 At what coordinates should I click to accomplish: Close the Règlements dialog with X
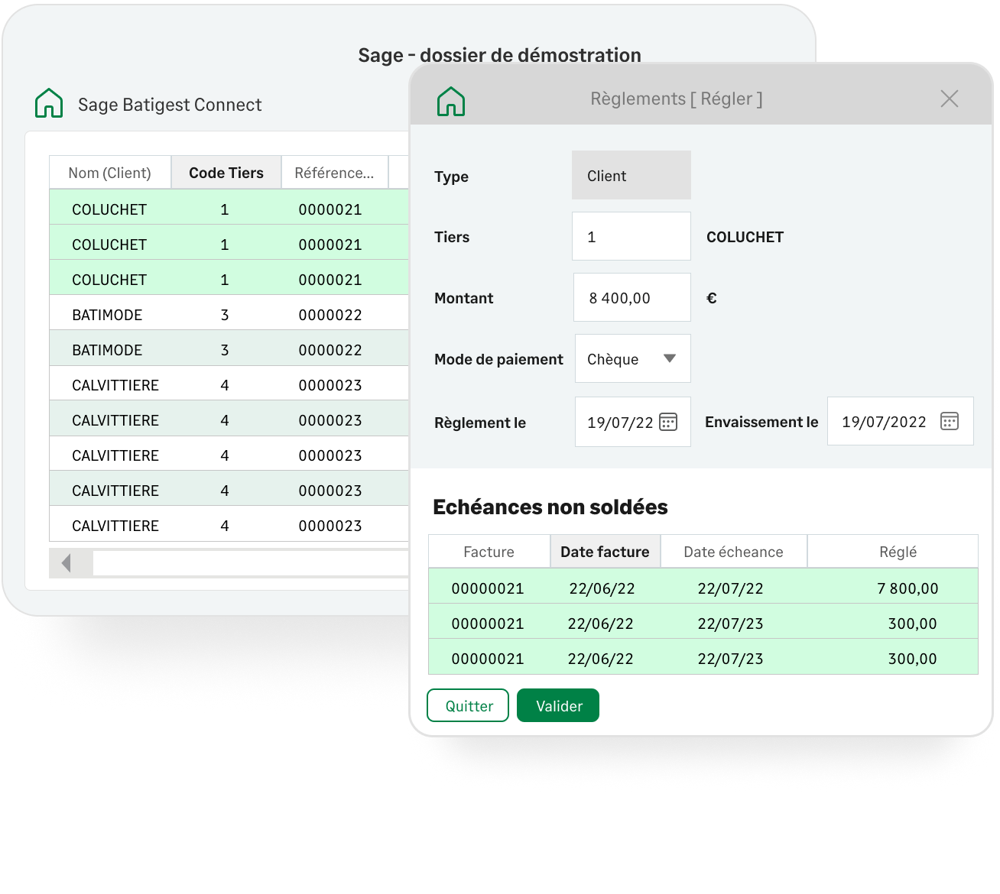click(x=949, y=99)
